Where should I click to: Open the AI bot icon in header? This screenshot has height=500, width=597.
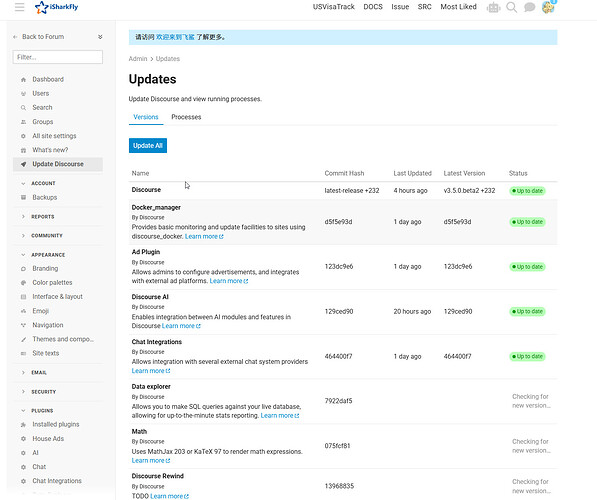point(493,7)
